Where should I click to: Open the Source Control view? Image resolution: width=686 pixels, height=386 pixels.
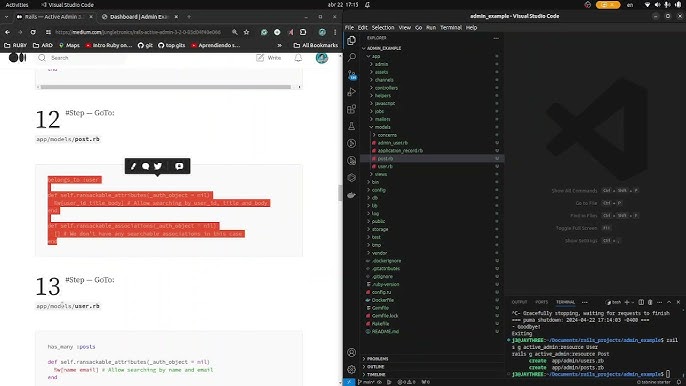click(x=352, y=75)
